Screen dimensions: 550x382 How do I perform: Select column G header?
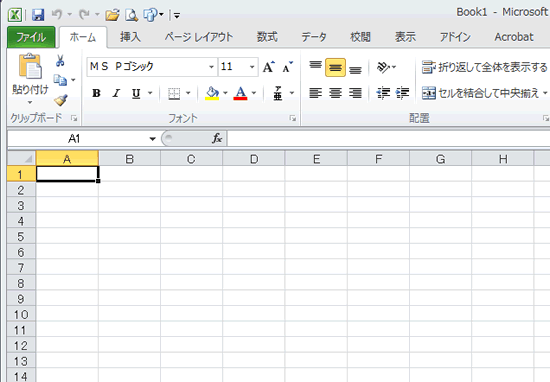click(441, 159)
